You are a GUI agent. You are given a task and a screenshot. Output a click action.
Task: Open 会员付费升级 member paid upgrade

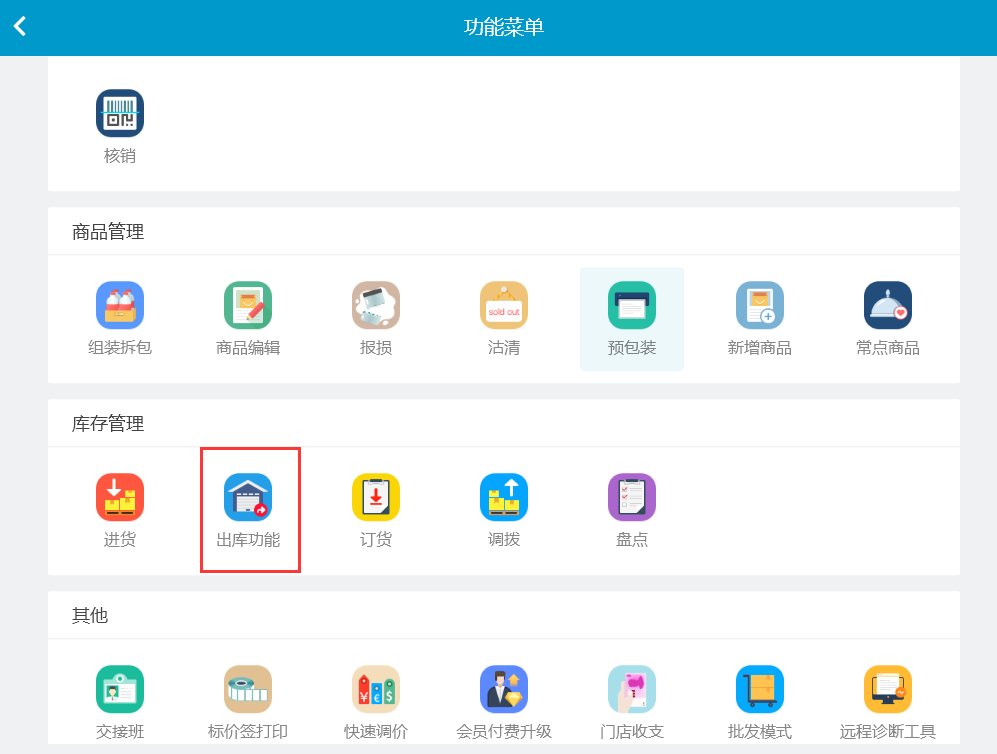(504, 703)
